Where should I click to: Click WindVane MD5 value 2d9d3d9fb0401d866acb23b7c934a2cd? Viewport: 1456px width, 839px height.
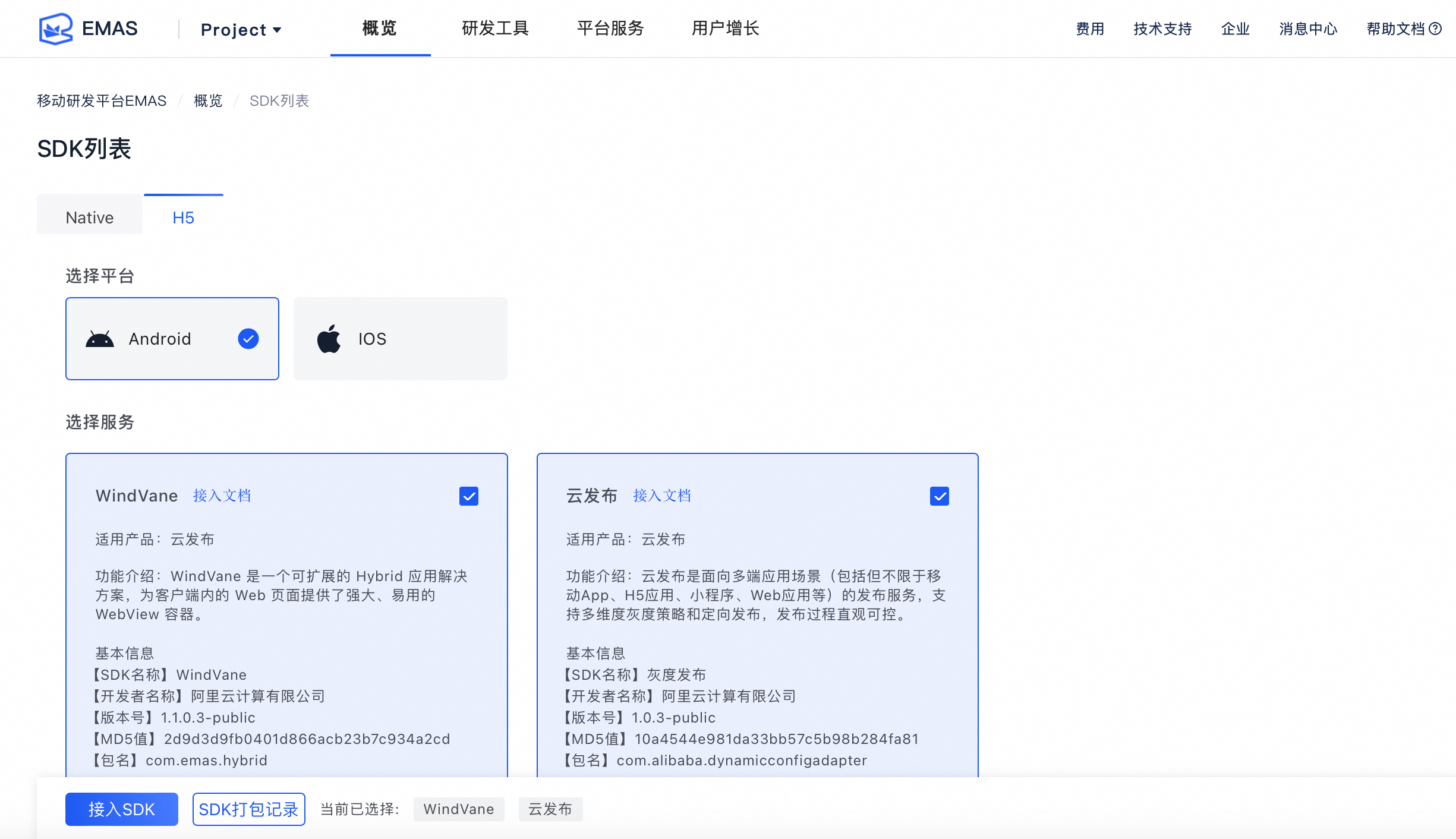click(307, 739)
